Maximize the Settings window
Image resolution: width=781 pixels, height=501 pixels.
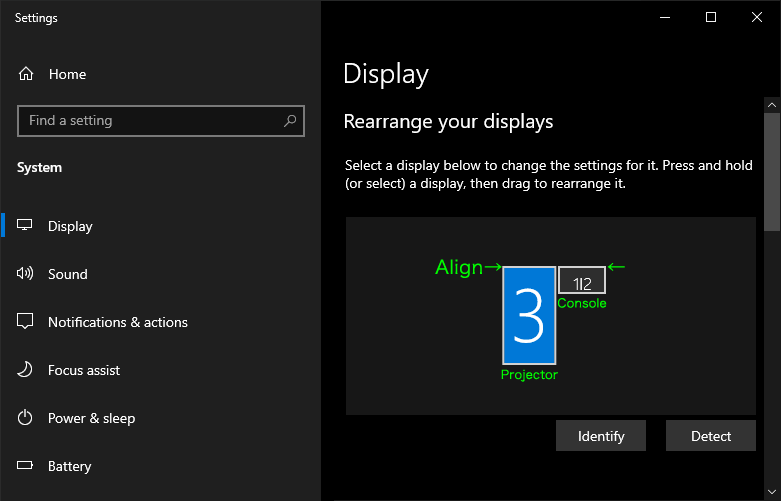point(711,17)
